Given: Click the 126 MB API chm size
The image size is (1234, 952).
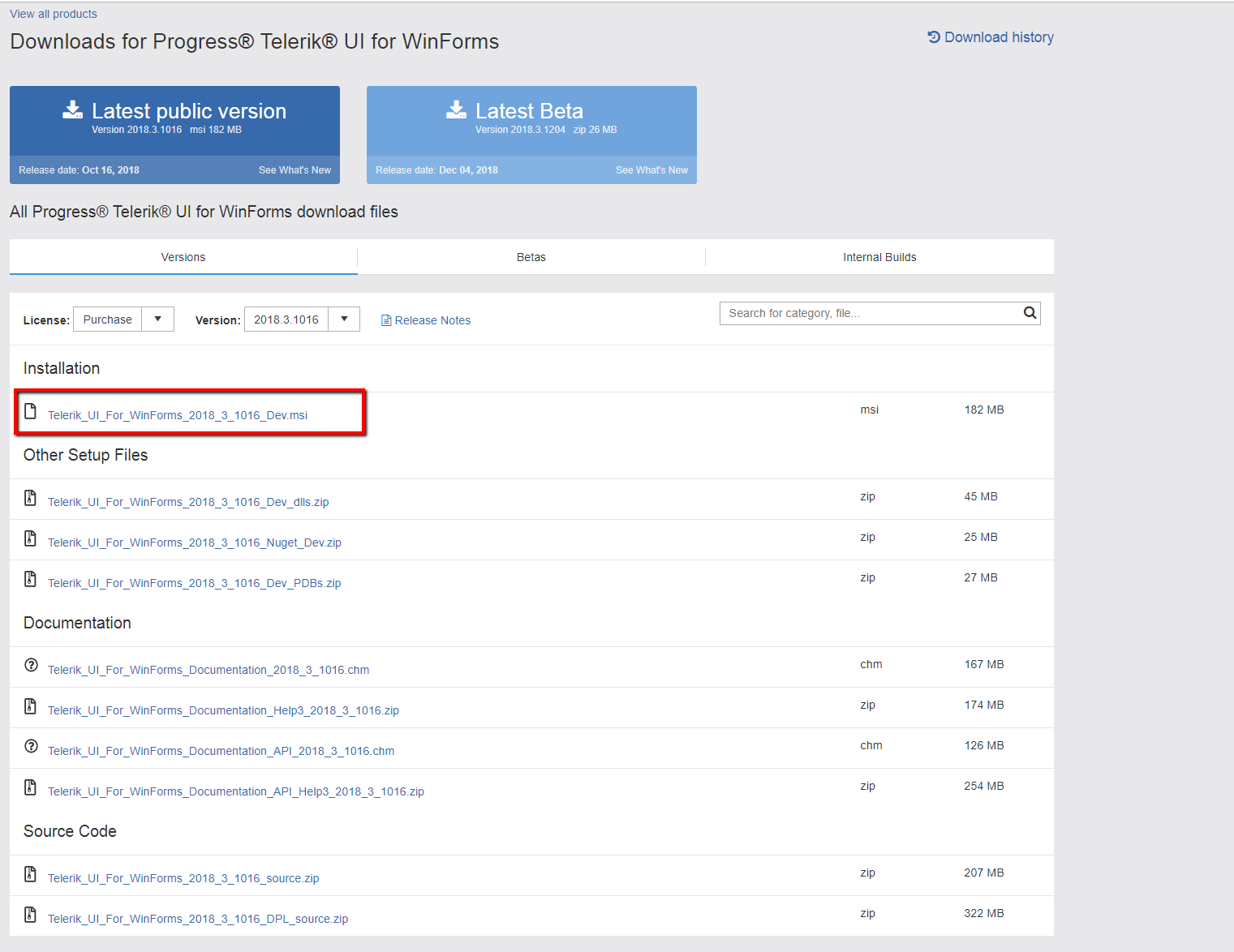Looking at the screenshot, I should tap(984, 745).
